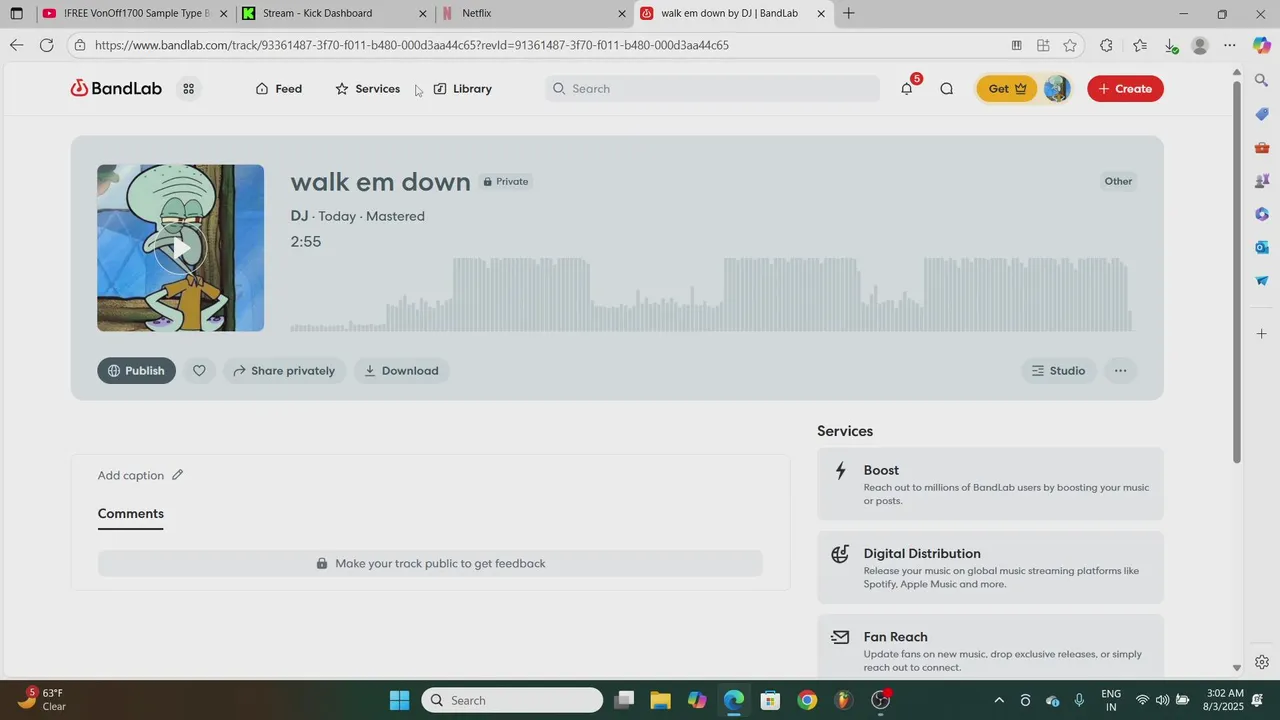Like the track with heart icon

coord(199,370)
